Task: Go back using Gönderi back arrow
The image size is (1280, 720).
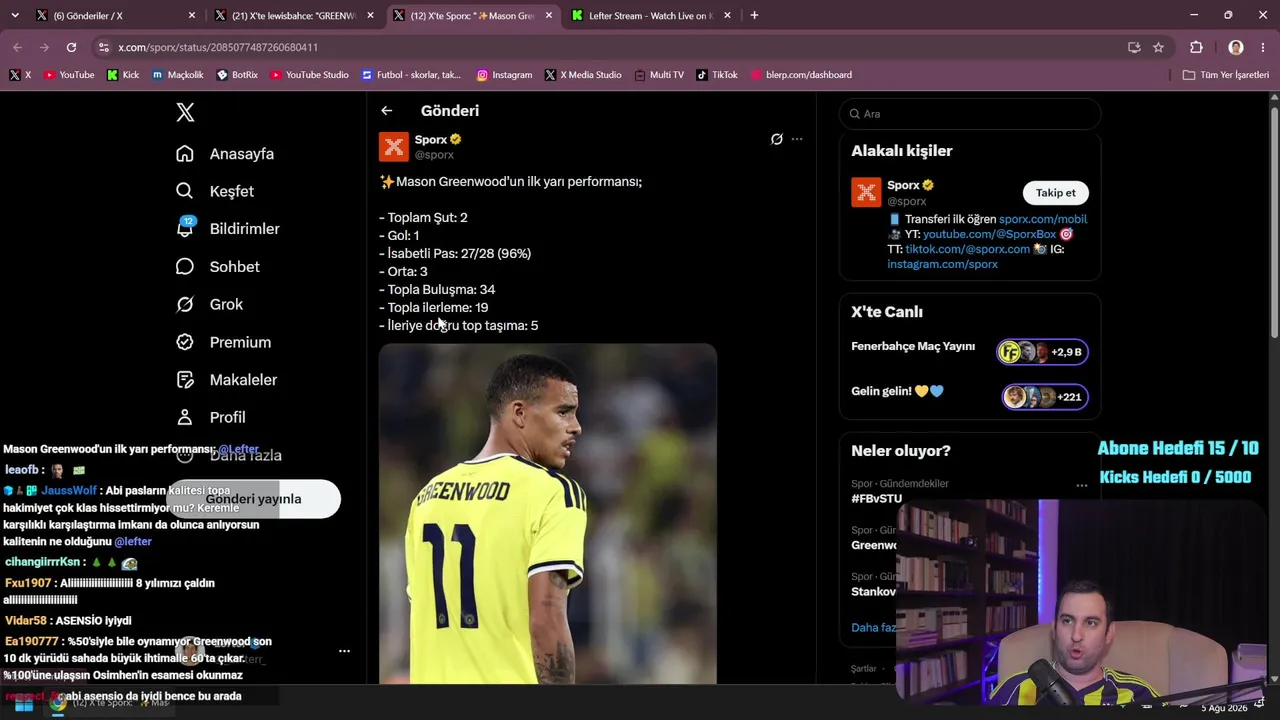Action: 386,111
